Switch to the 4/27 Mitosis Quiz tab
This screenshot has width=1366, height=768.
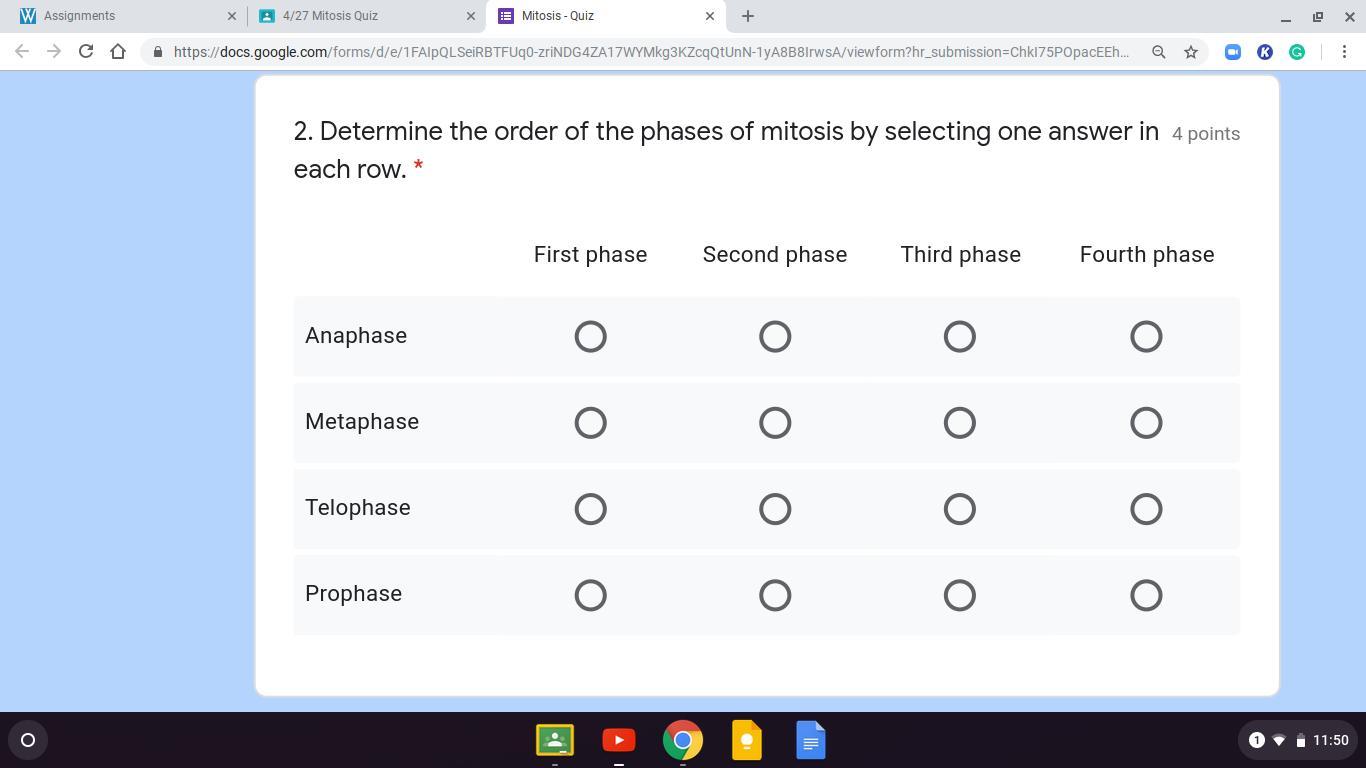pos(360,16)
